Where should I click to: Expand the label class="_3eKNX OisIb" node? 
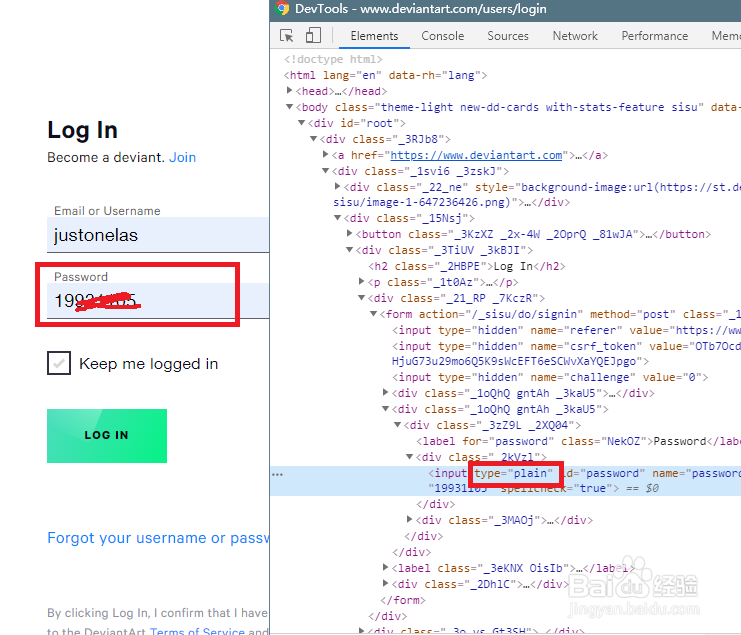coord(385,567)
